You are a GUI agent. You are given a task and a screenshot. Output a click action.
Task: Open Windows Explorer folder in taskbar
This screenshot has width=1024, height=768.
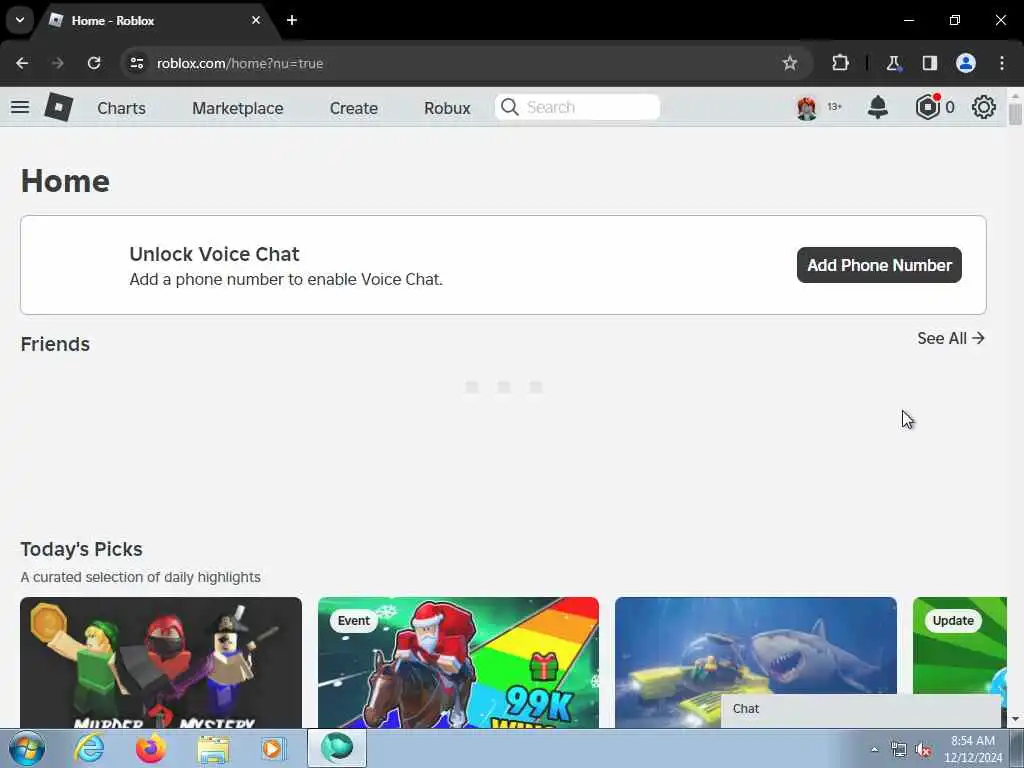coord(213,750)
